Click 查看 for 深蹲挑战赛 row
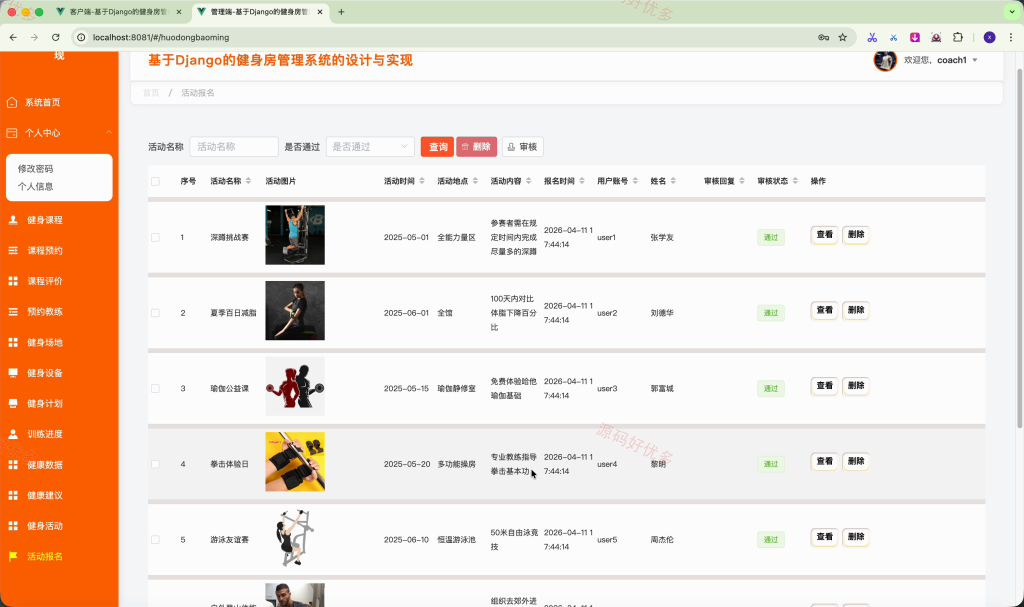This screenshot has height=607, width=1024. [x=824, y=235]
